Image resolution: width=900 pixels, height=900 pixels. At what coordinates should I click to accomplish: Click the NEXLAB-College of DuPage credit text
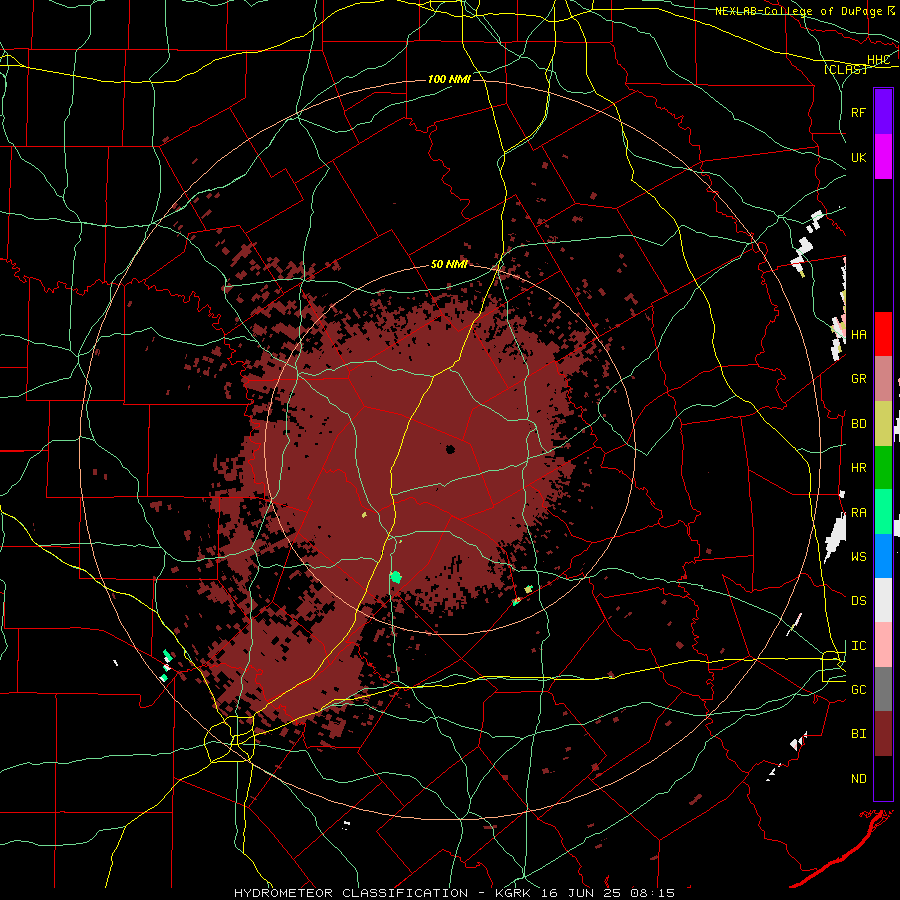[x=798, y=11]
